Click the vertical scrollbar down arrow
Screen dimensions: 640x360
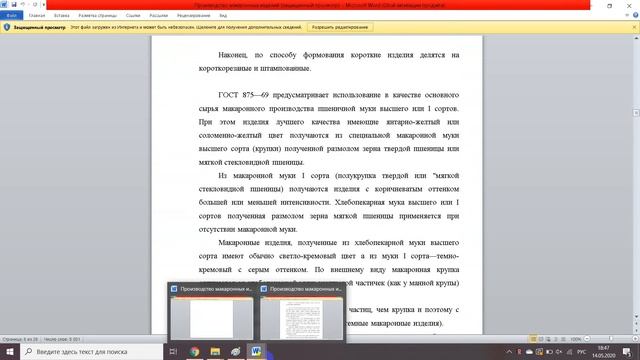point(636,317)
